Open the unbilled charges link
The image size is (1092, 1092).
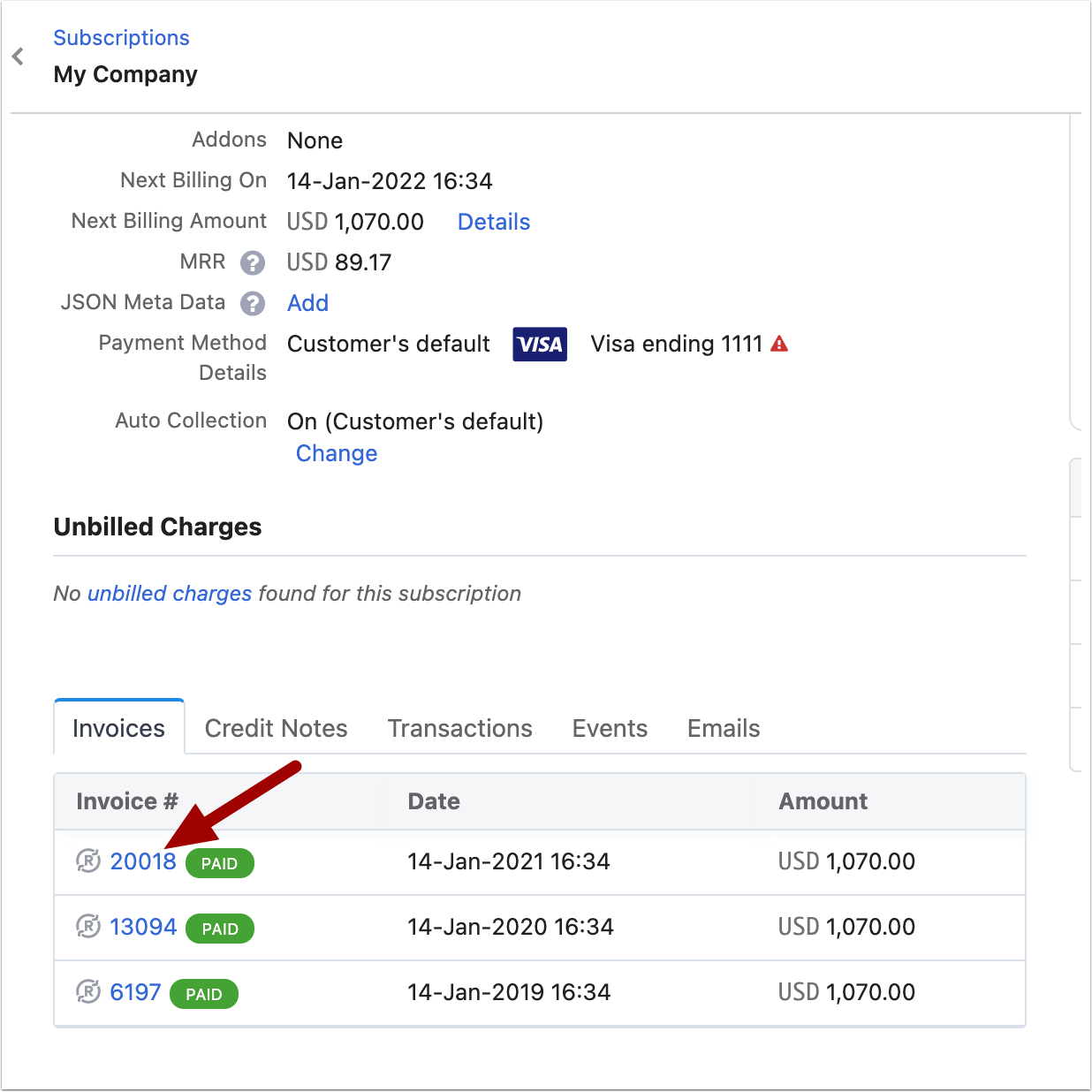pos(170,594)
